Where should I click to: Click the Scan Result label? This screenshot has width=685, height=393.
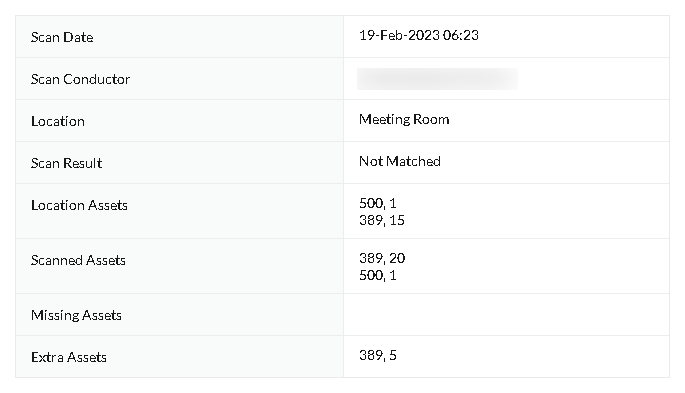click(x=66, y=163)
